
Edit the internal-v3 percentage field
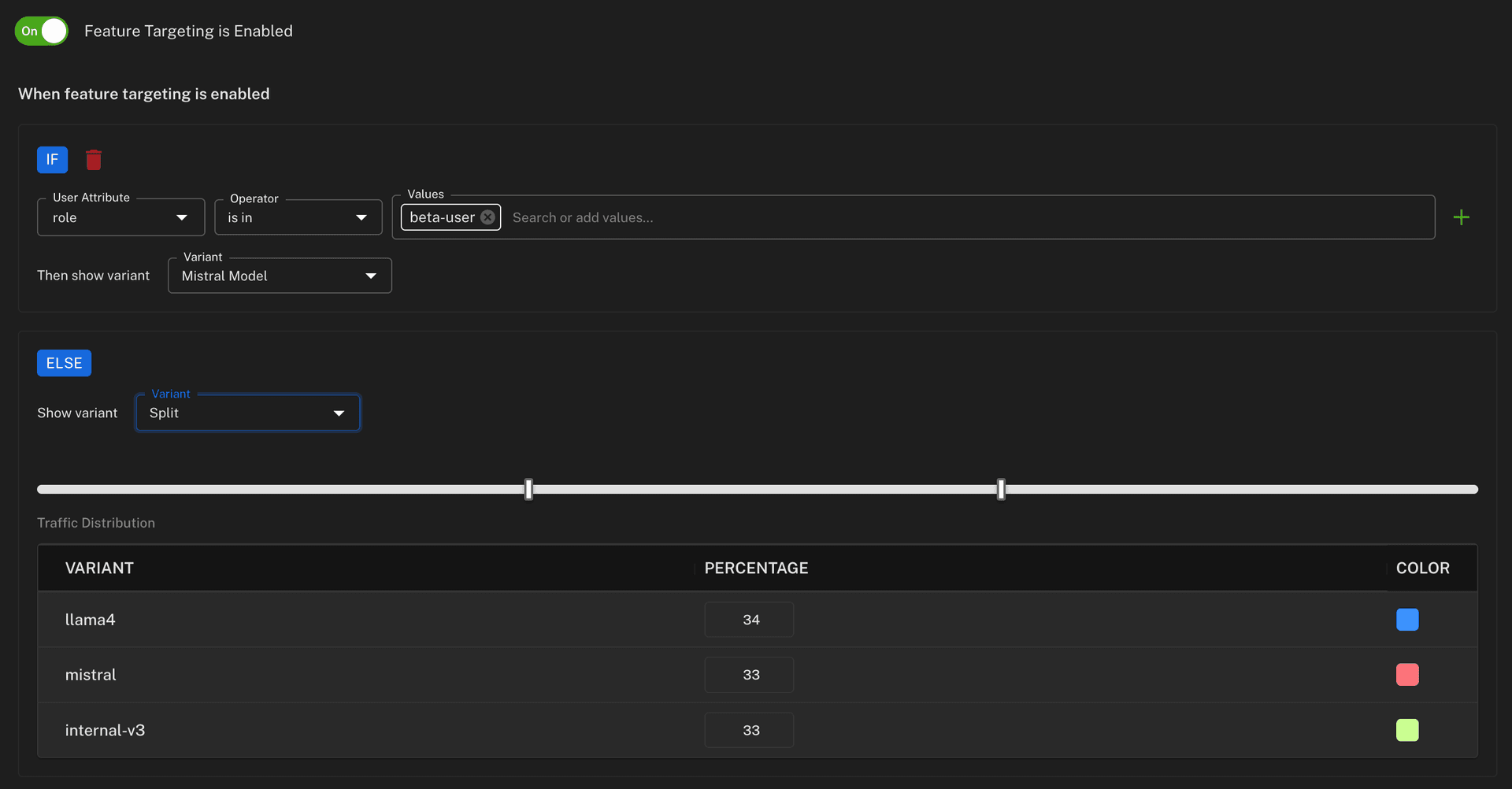[749, 730]
